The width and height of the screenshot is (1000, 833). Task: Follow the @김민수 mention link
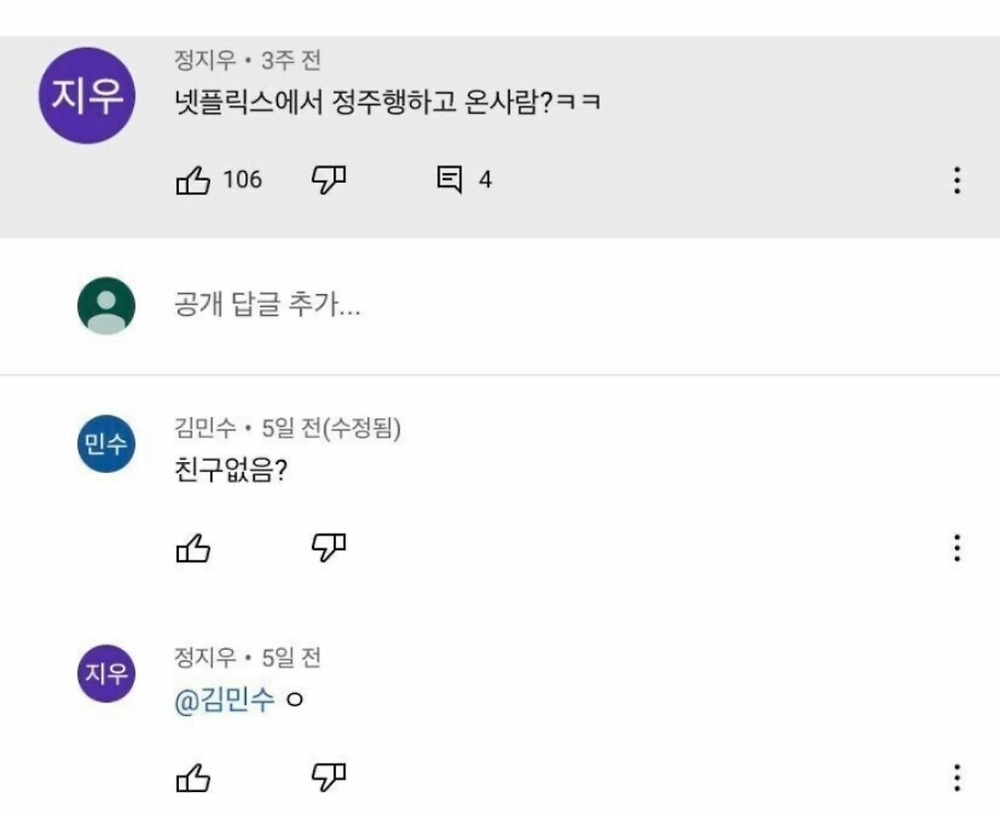click(x=224, y=700)
